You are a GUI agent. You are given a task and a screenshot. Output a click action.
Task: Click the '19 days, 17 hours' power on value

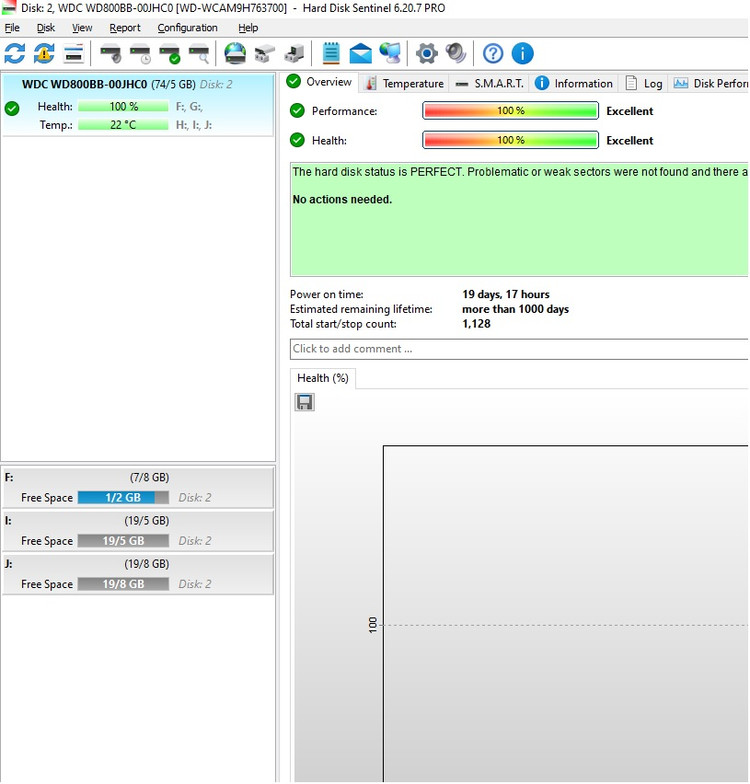(x=506, y=294)
